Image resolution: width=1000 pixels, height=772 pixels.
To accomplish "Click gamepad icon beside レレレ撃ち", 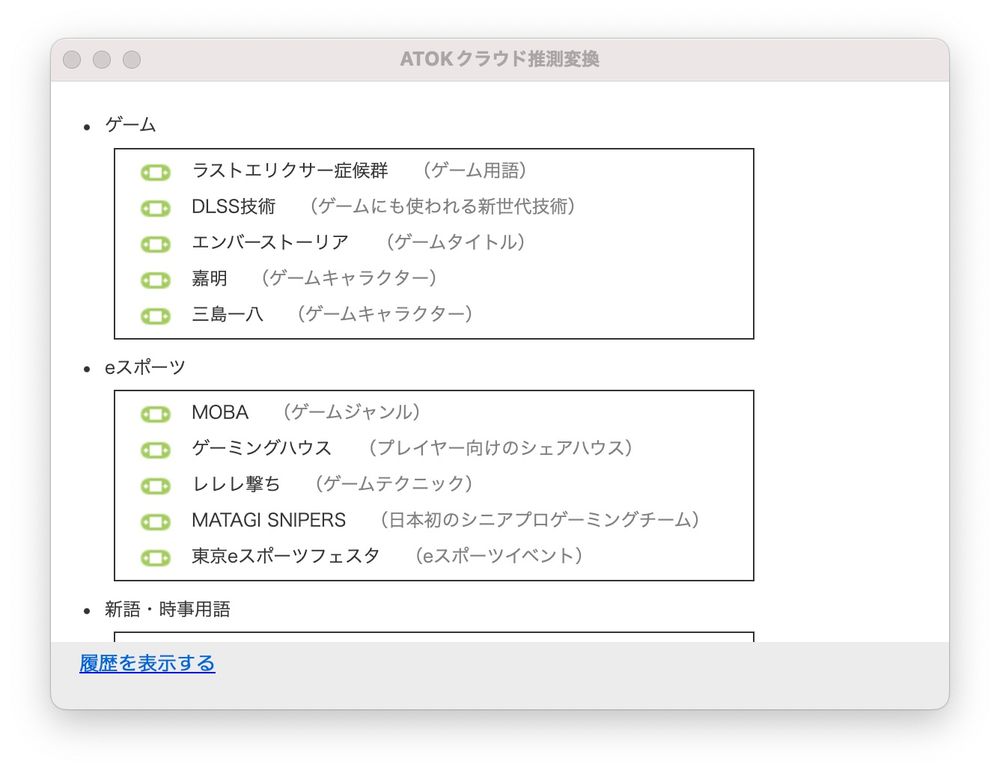I will 156,486.
